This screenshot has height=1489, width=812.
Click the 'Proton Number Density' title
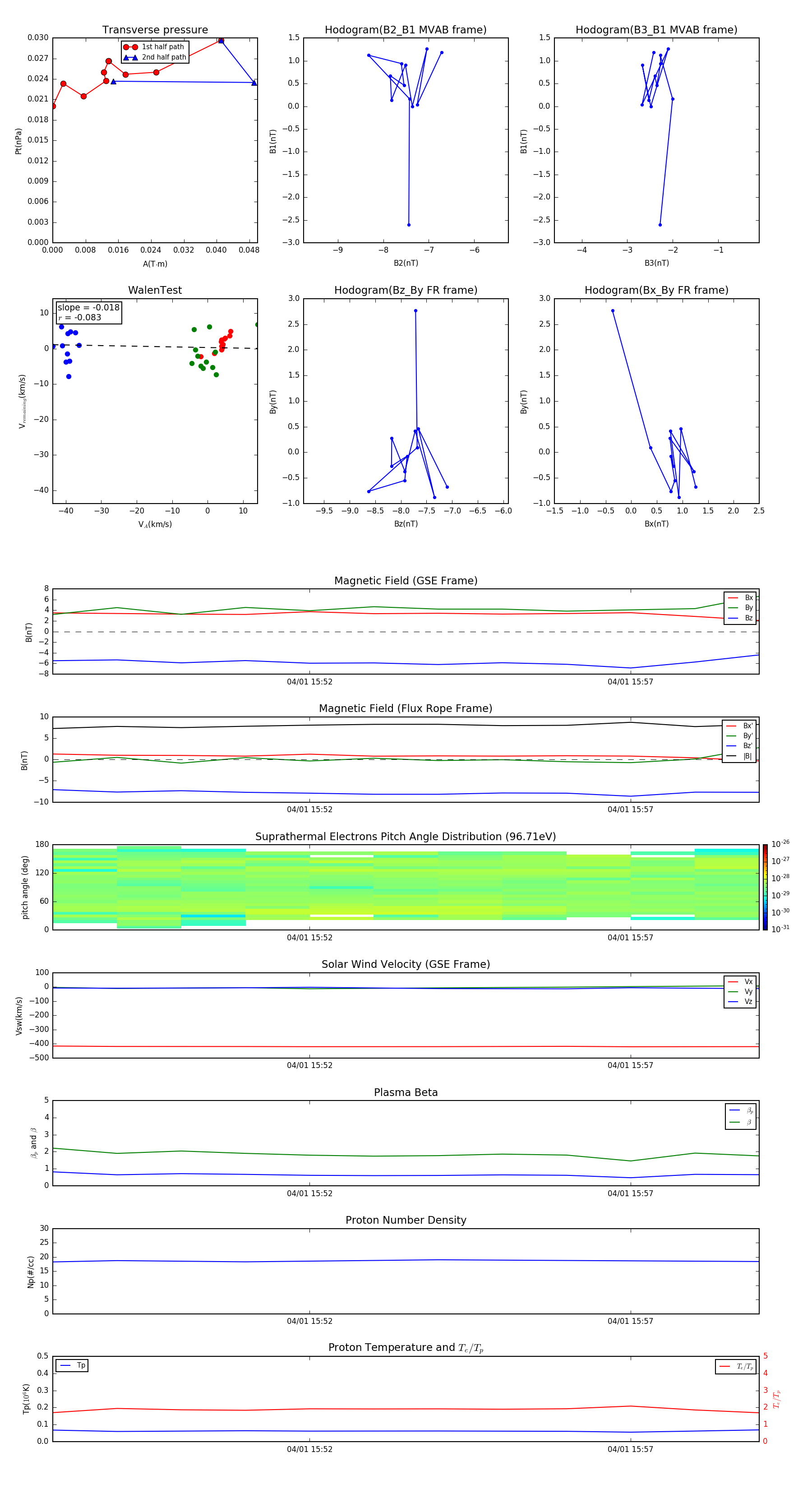(x=406, y=1221)
